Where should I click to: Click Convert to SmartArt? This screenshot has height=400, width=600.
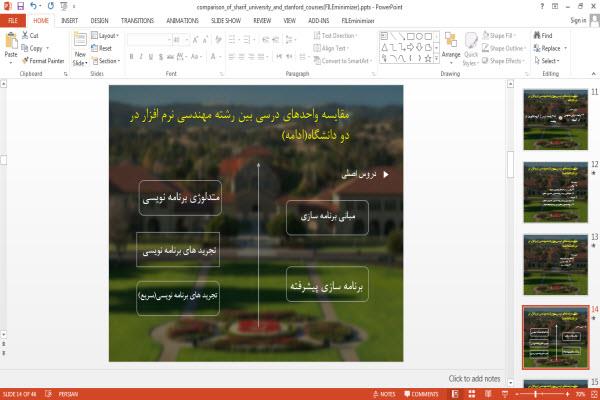tap(343, 61)
